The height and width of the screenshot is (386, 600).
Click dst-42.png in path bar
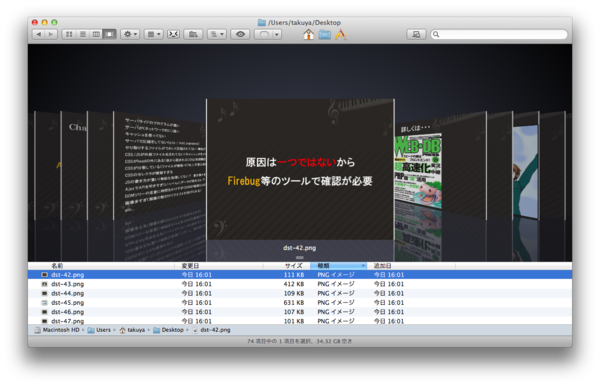pyautogui.click(x=211, y=330)
